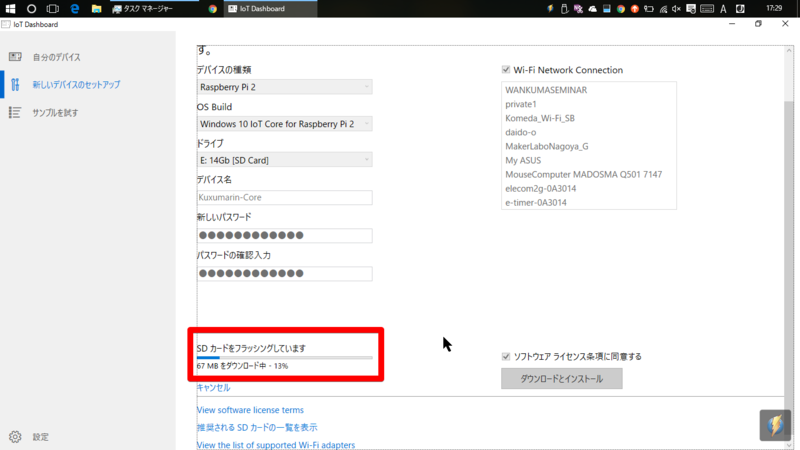This screenshot has width=800, height=450.
Task: Select MakerLaboNagoya_G network
Action: tap(546, 146)
